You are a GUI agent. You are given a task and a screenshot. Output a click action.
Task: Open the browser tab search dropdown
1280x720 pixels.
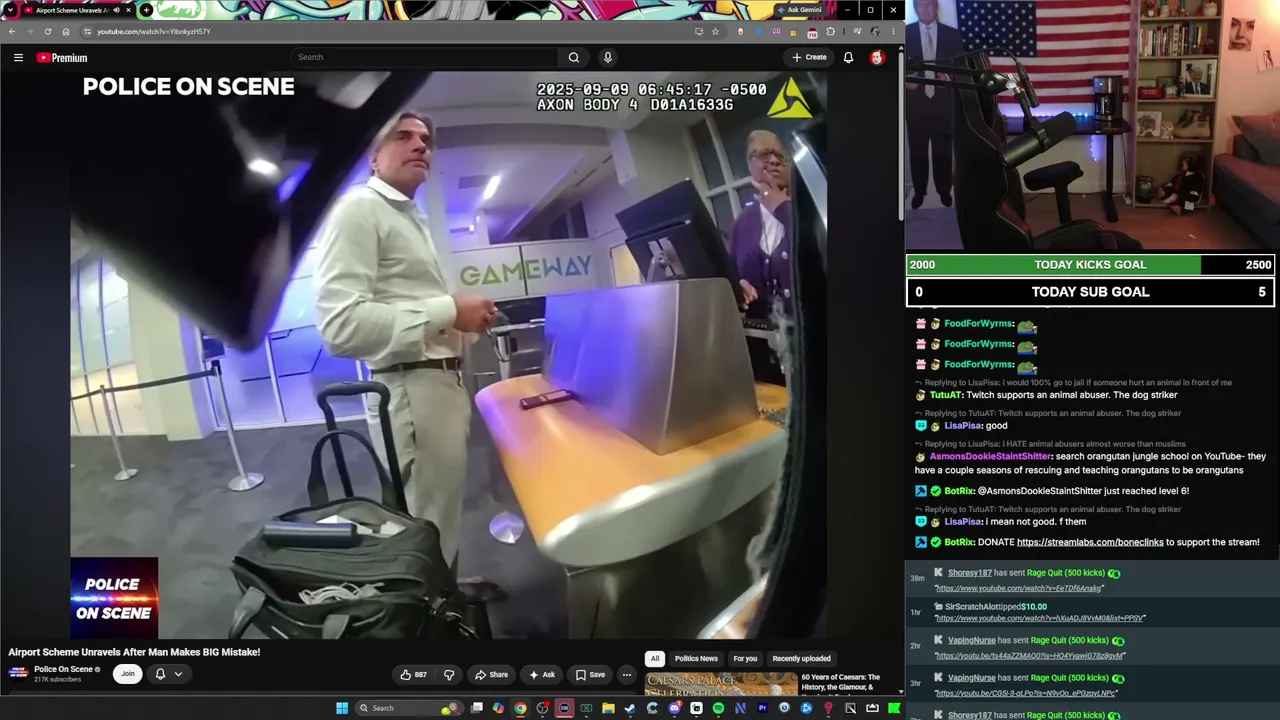11,10
